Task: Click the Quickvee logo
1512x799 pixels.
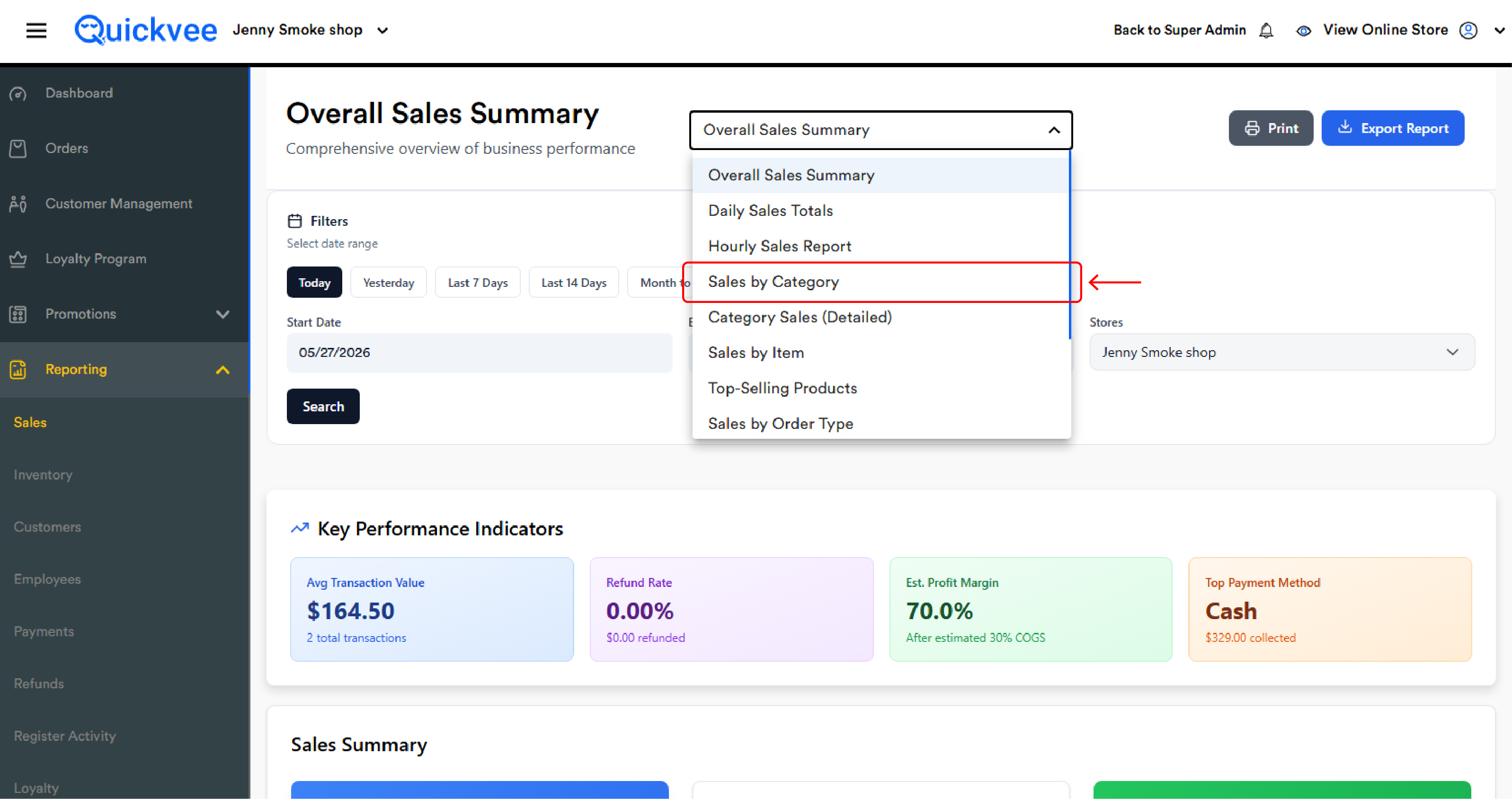Action: [145, 29]
